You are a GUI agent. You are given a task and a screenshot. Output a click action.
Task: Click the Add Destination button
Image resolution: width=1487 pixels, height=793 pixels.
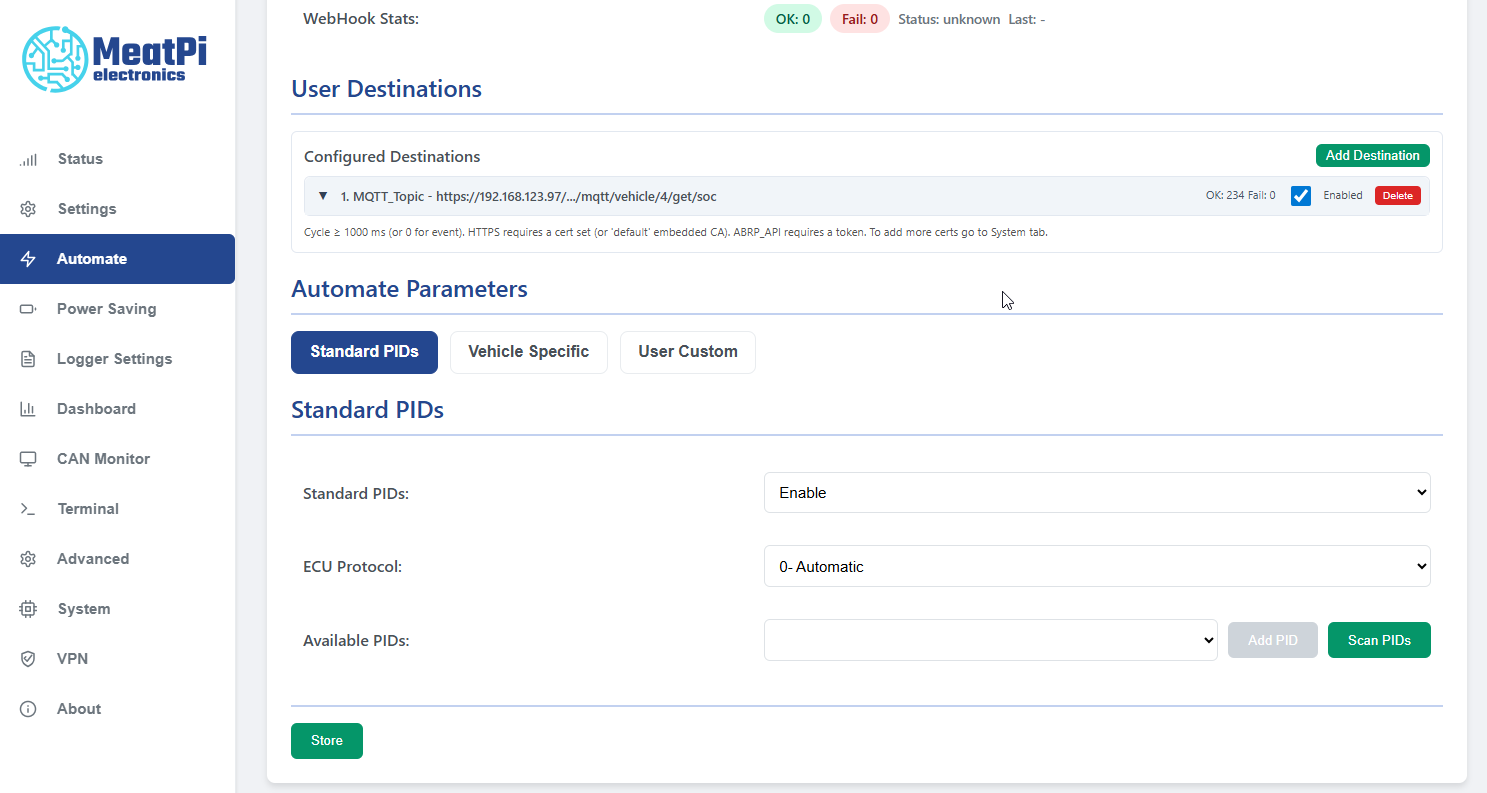tap(1372, 156)
